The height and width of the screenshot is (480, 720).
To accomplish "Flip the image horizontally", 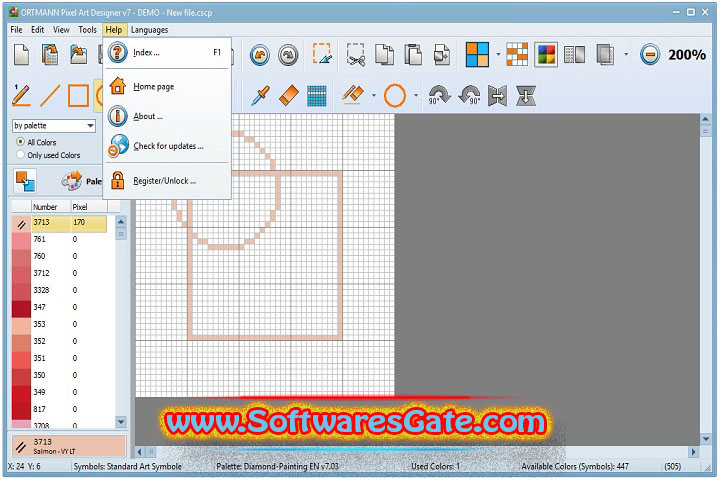I will click(x=498, y=96).
